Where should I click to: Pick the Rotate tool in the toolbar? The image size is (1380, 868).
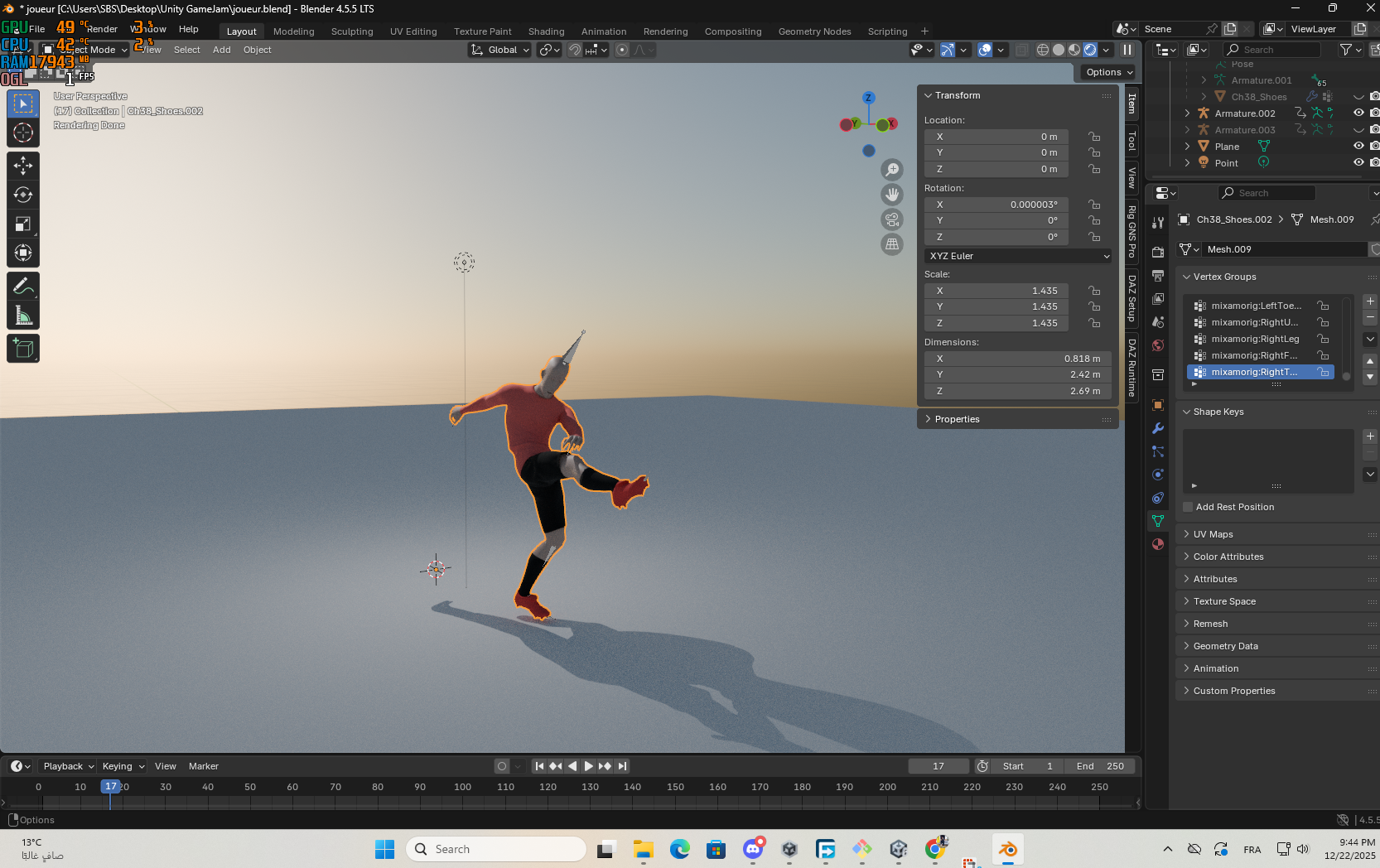23,195
